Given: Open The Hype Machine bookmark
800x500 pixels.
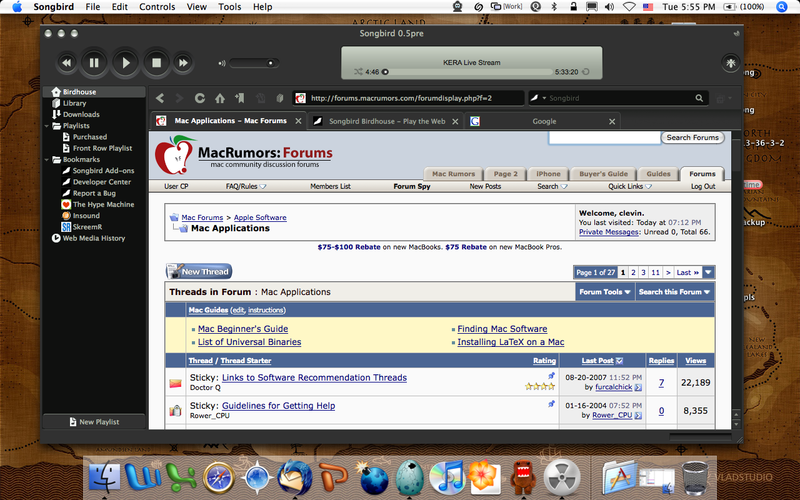Looking at the screenshot, I should (x=103, y=204).
